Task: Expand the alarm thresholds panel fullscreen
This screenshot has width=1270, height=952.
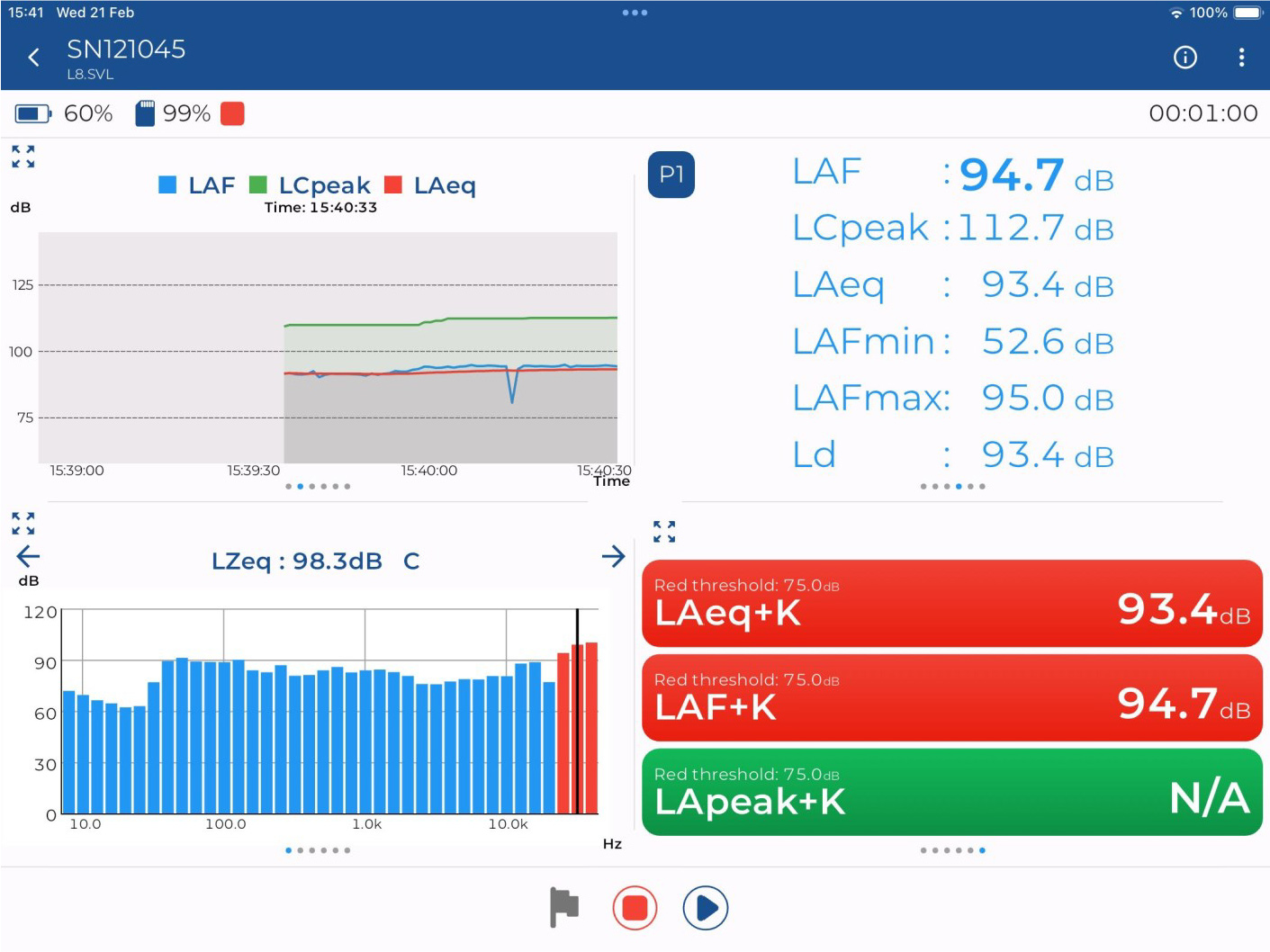Action: (x=664, y=532)
